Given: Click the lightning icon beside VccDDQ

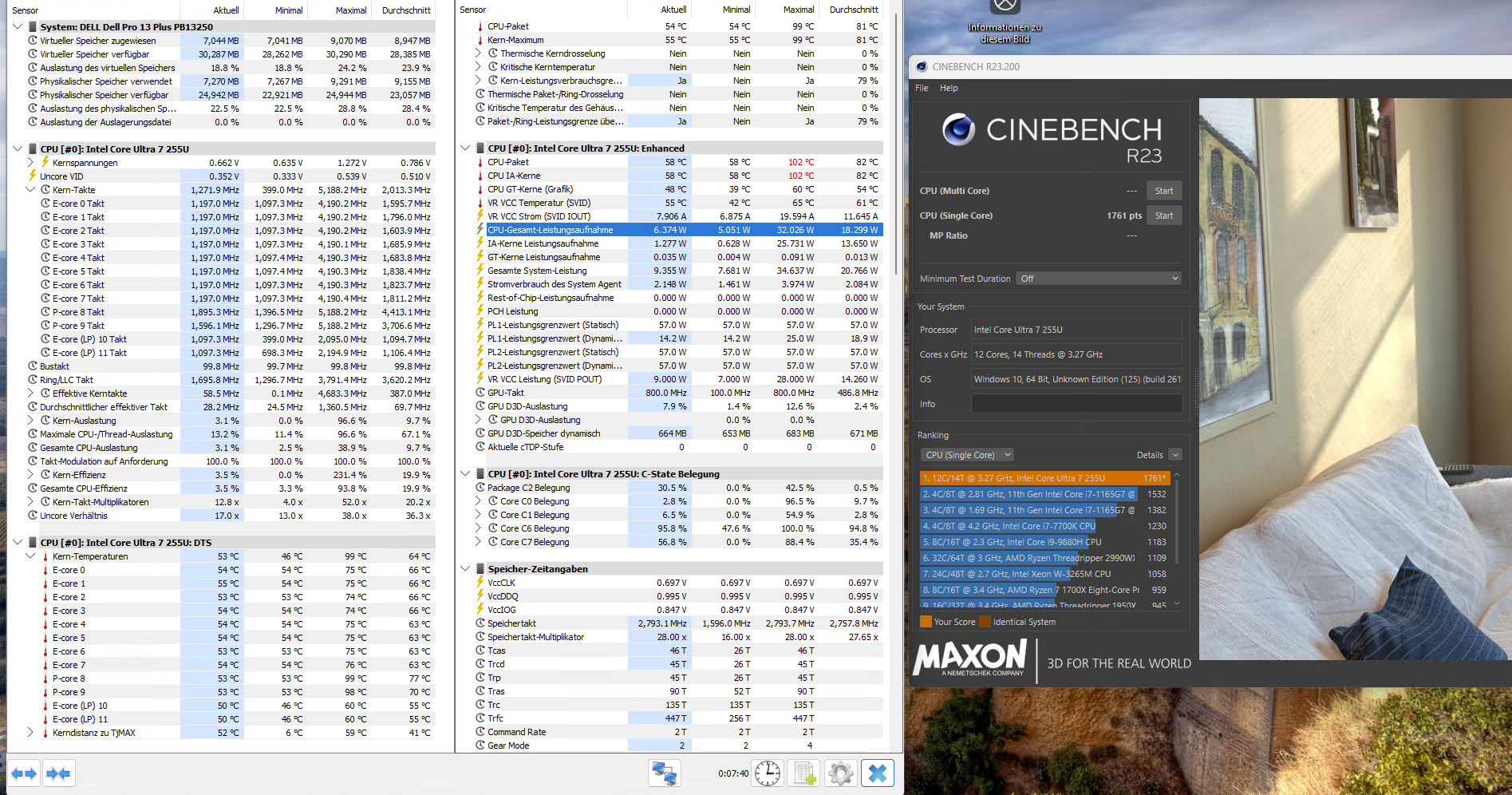Looking at the screenshot, I should 480,596.
